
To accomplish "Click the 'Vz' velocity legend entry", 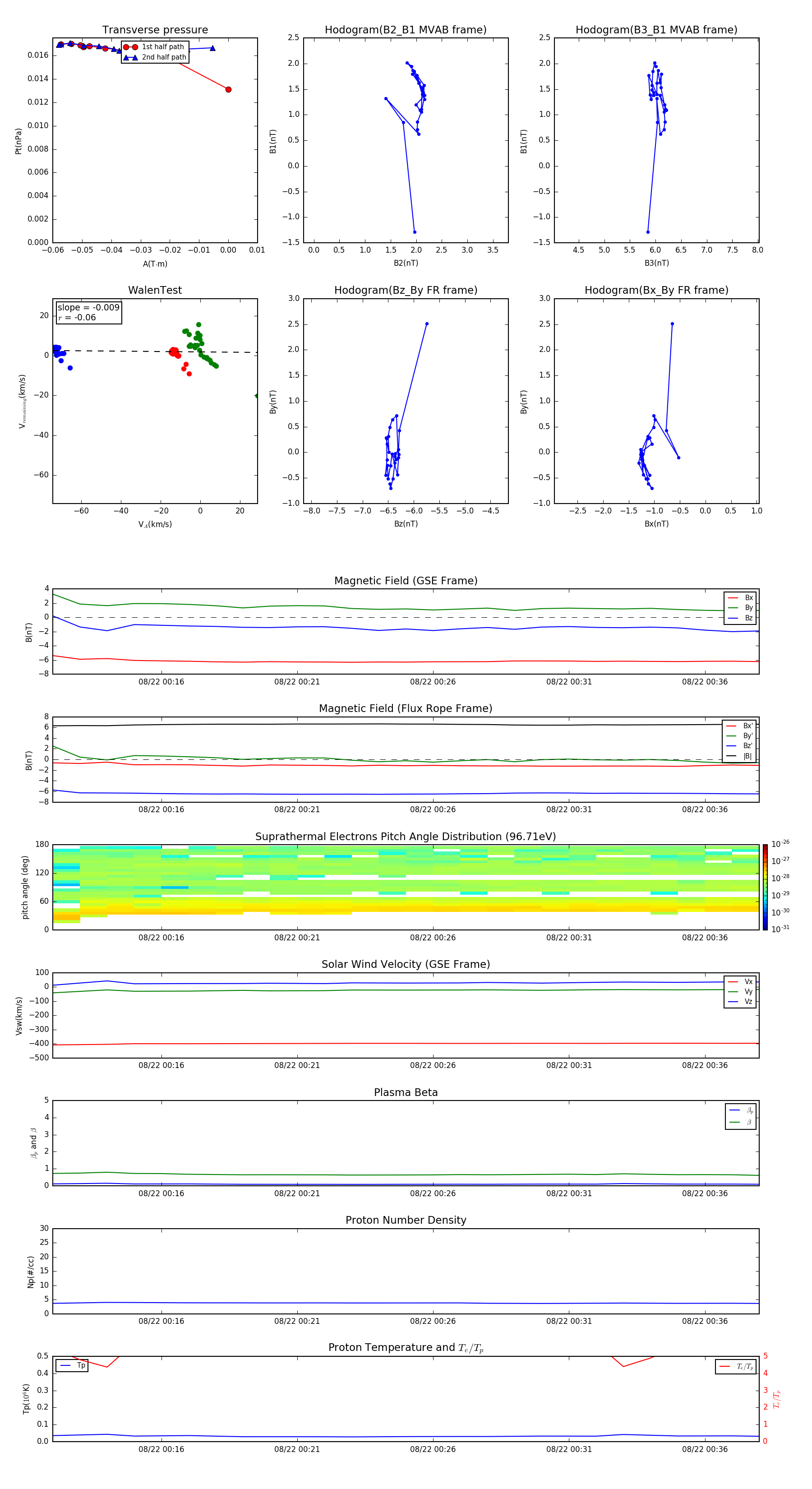I will pos(740,1002).
